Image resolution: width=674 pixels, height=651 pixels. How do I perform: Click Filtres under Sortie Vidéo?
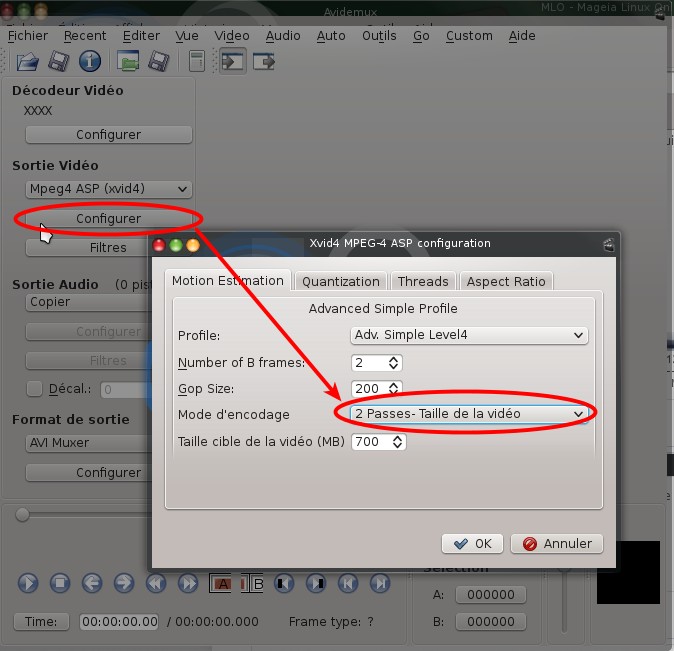[88, 248]
